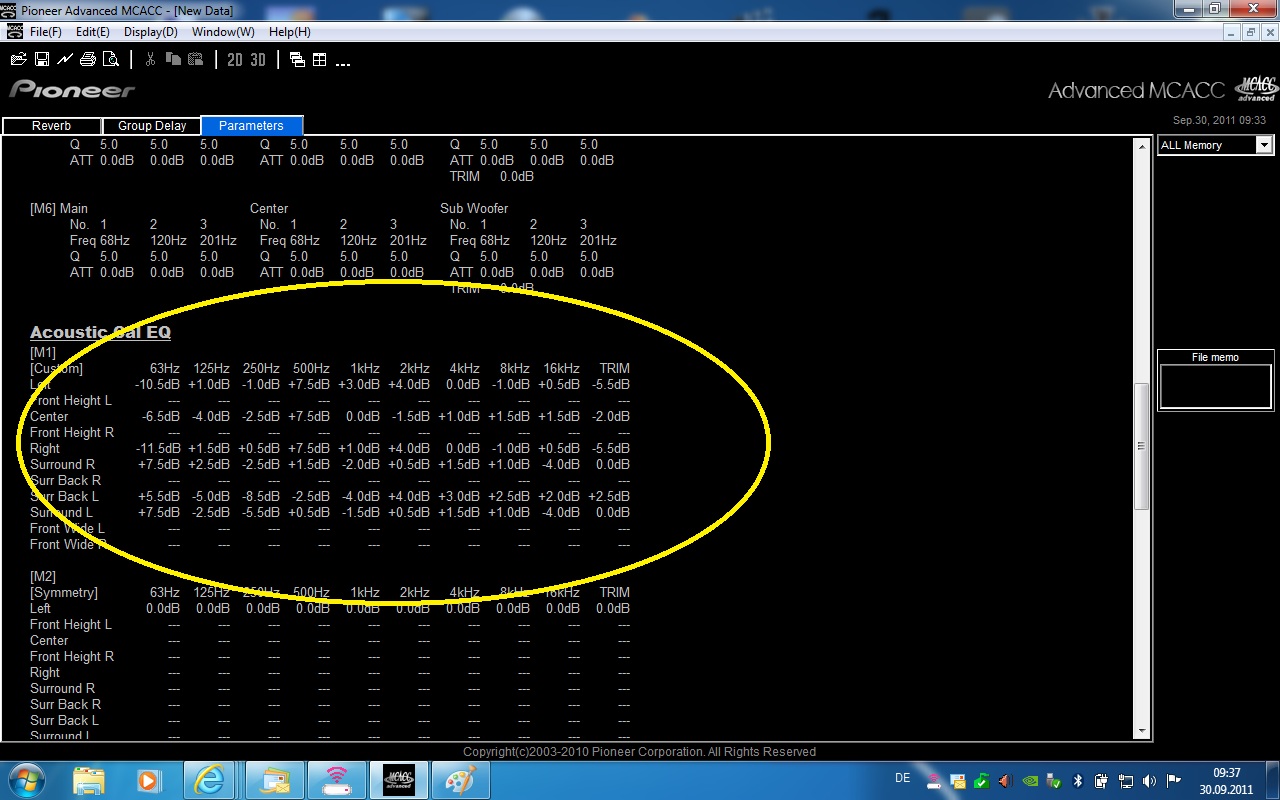Open the File(F) menu

pos(45,32)
